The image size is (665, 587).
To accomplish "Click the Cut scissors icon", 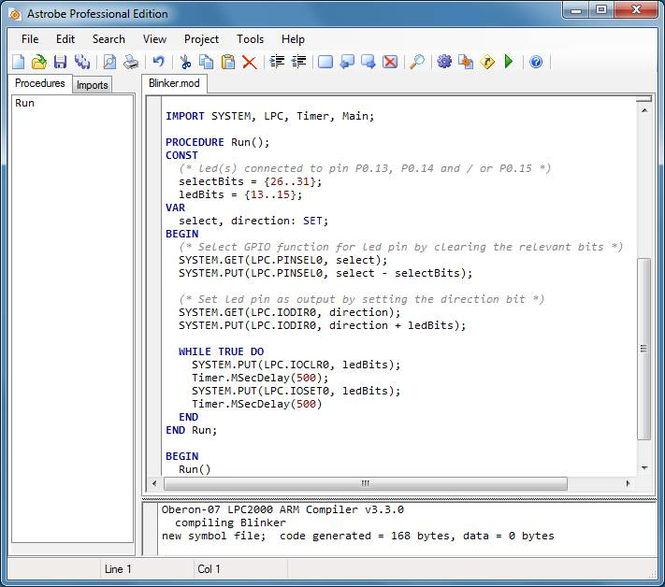I will pyautogui.click(x=185, y=62).
